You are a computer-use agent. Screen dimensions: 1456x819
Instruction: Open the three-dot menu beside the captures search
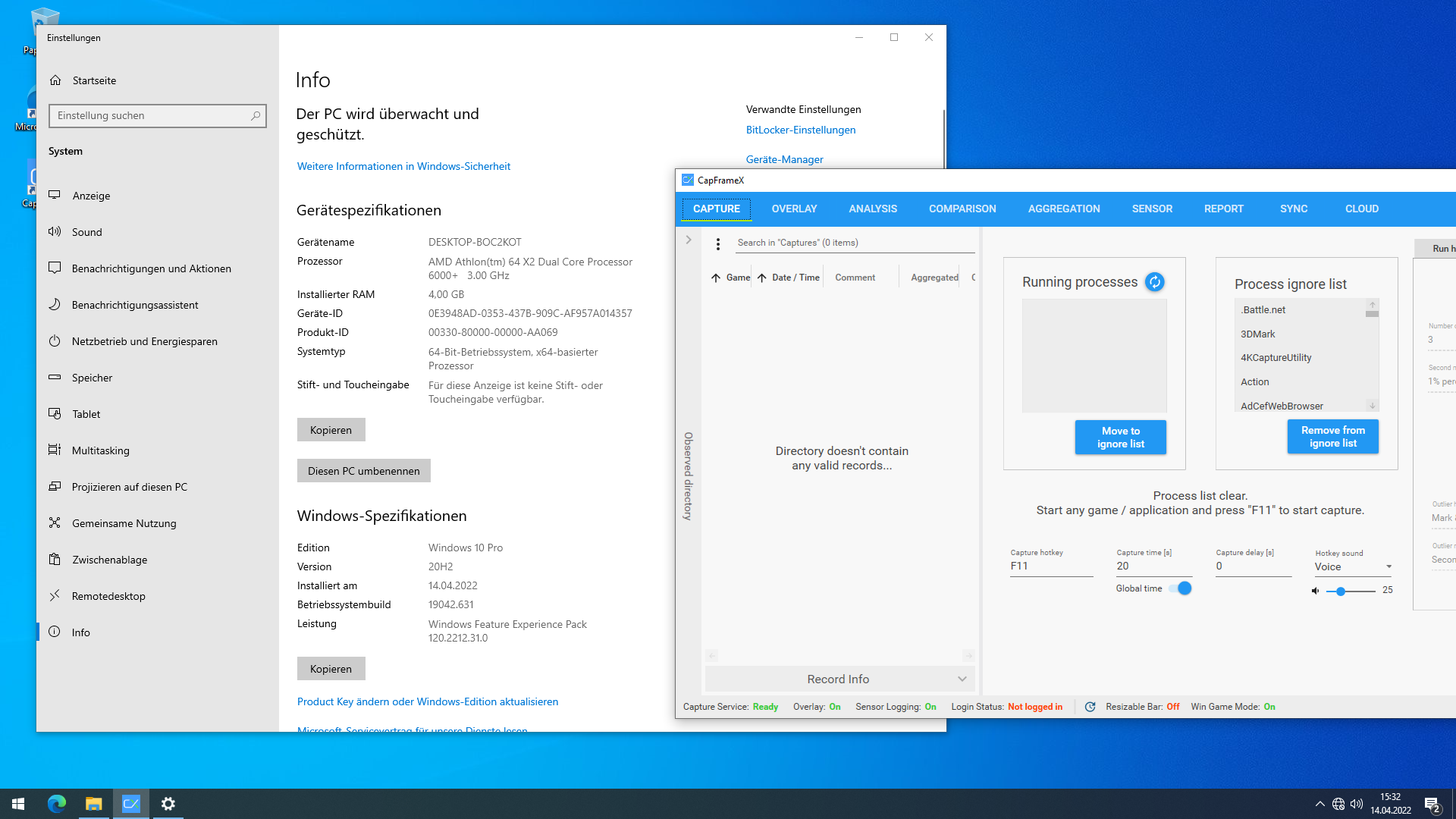pos(718,244)
